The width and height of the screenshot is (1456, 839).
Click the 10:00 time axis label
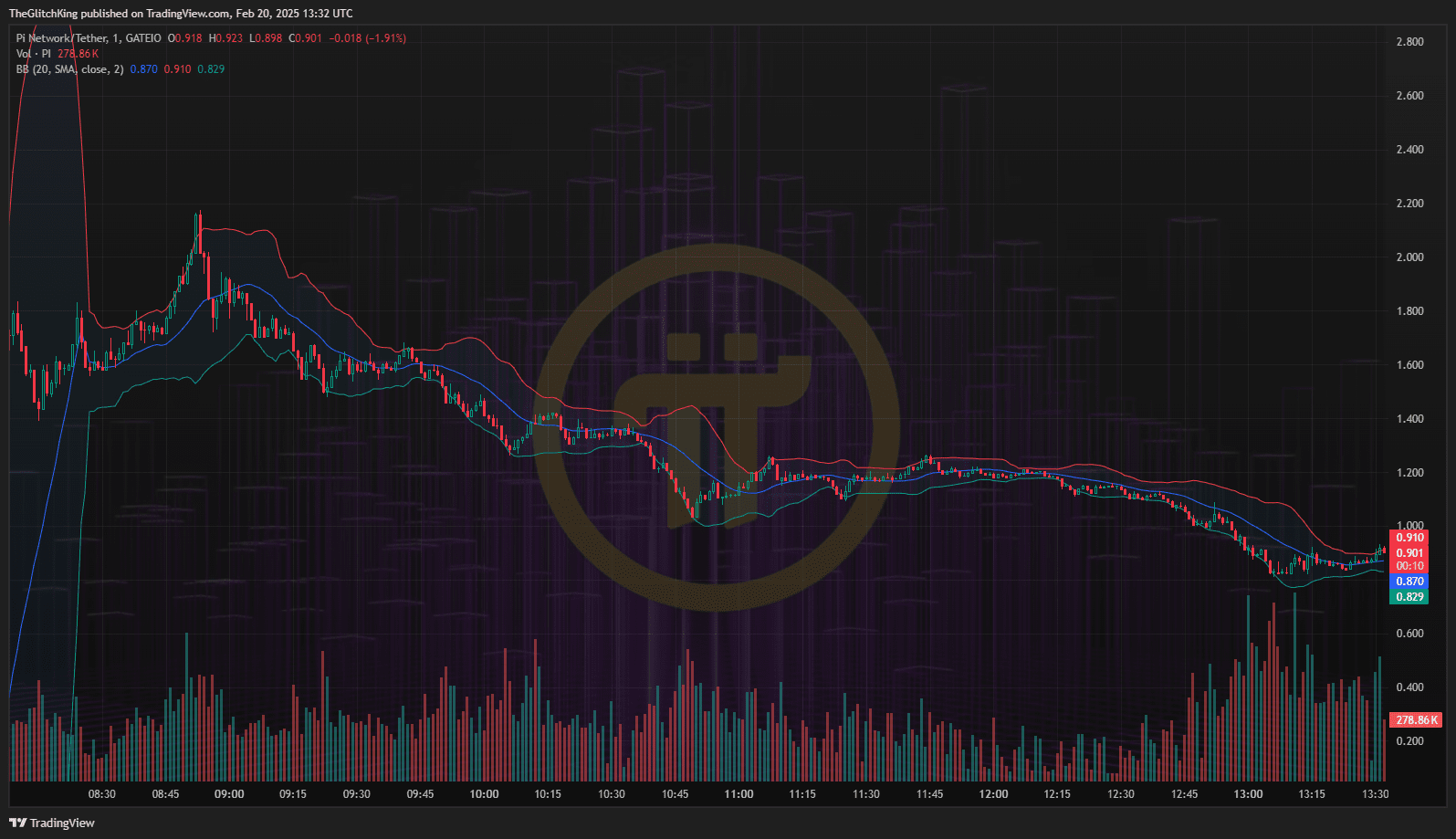[x=484, y=794]
